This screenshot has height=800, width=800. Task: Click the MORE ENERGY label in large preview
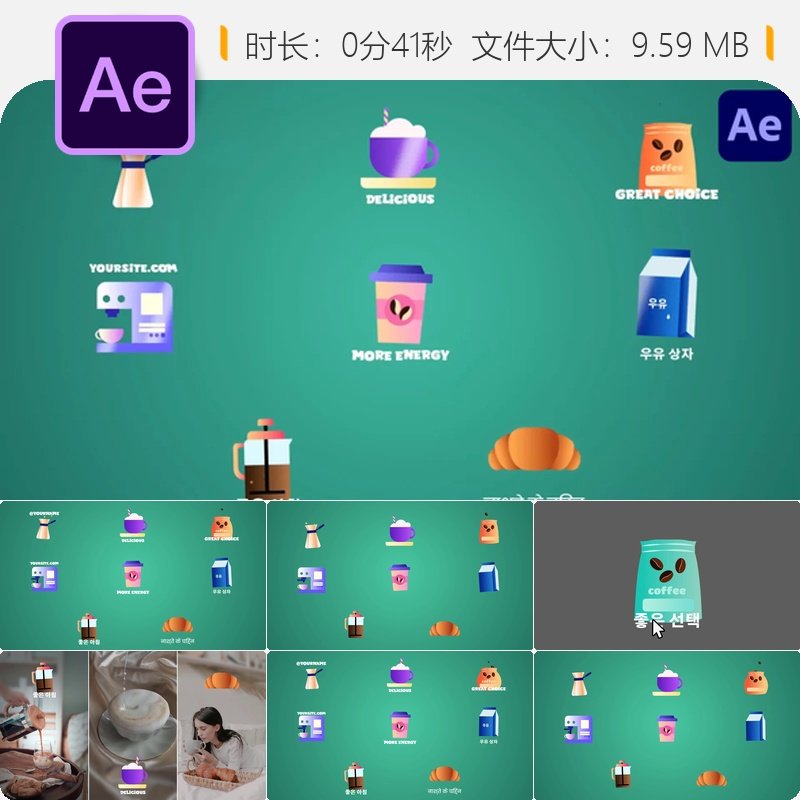tap(401, 355)
